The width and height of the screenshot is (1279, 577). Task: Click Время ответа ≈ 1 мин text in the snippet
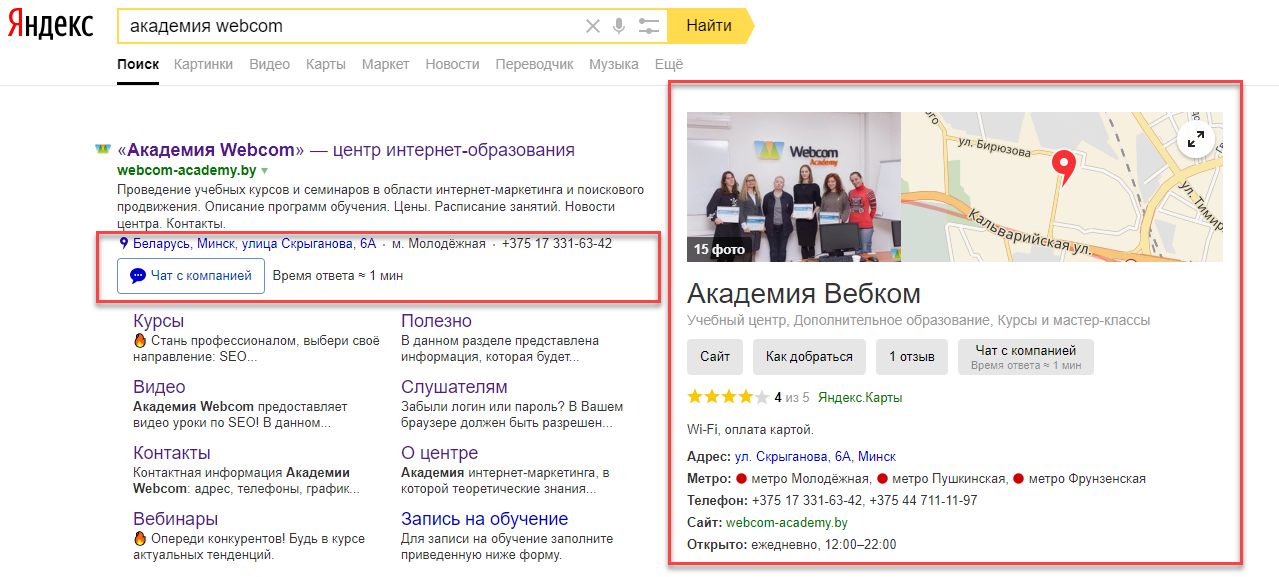(x=338, y=275)
